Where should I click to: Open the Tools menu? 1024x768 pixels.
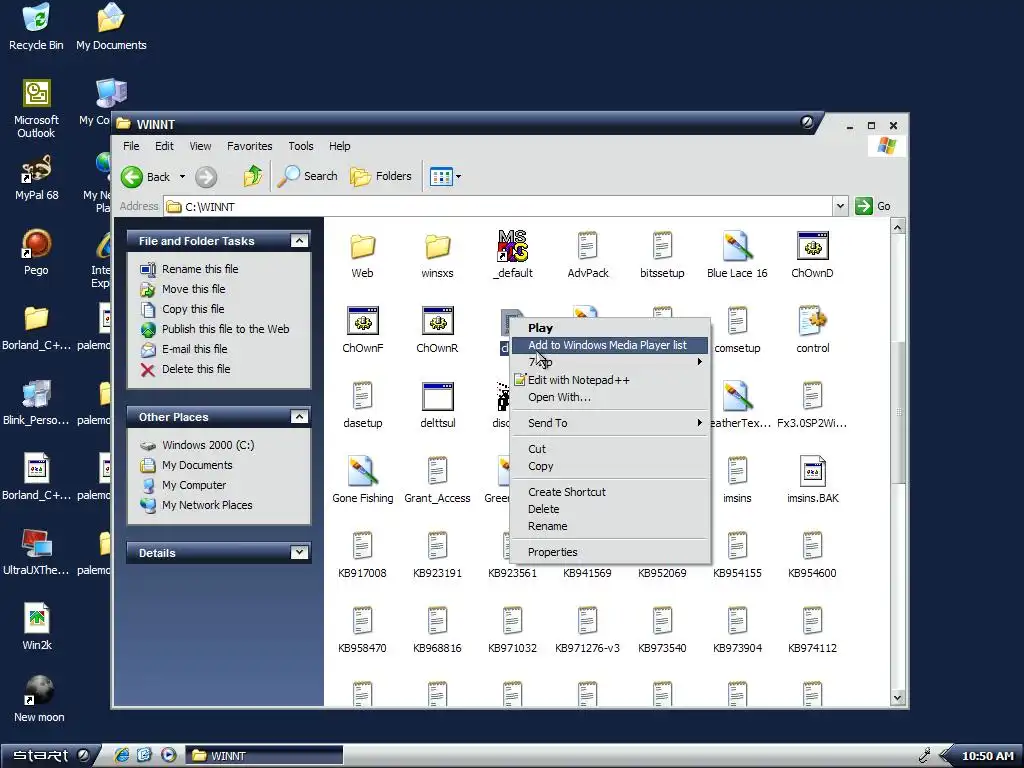click(x=300, y=146)
